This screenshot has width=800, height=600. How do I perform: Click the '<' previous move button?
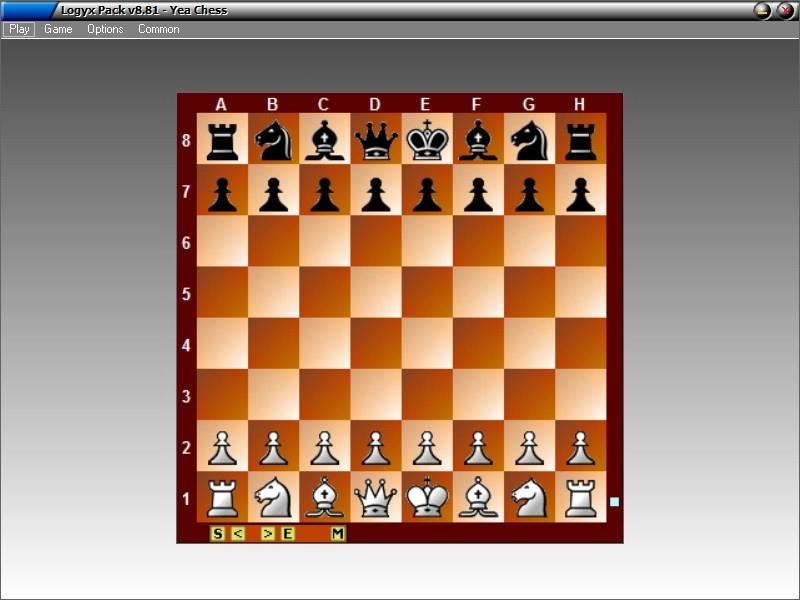(238, 534)
